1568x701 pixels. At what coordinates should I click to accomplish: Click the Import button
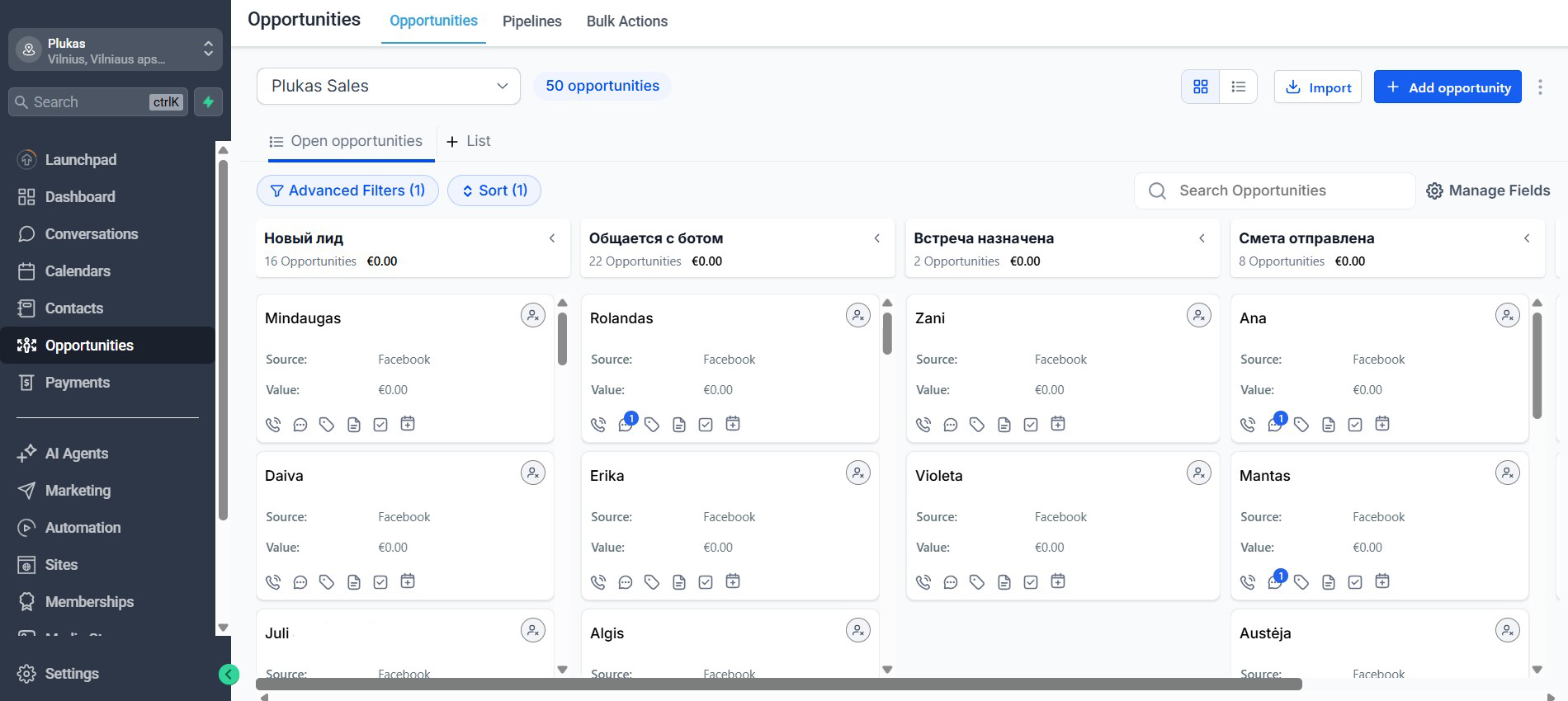pos(1318,87)
